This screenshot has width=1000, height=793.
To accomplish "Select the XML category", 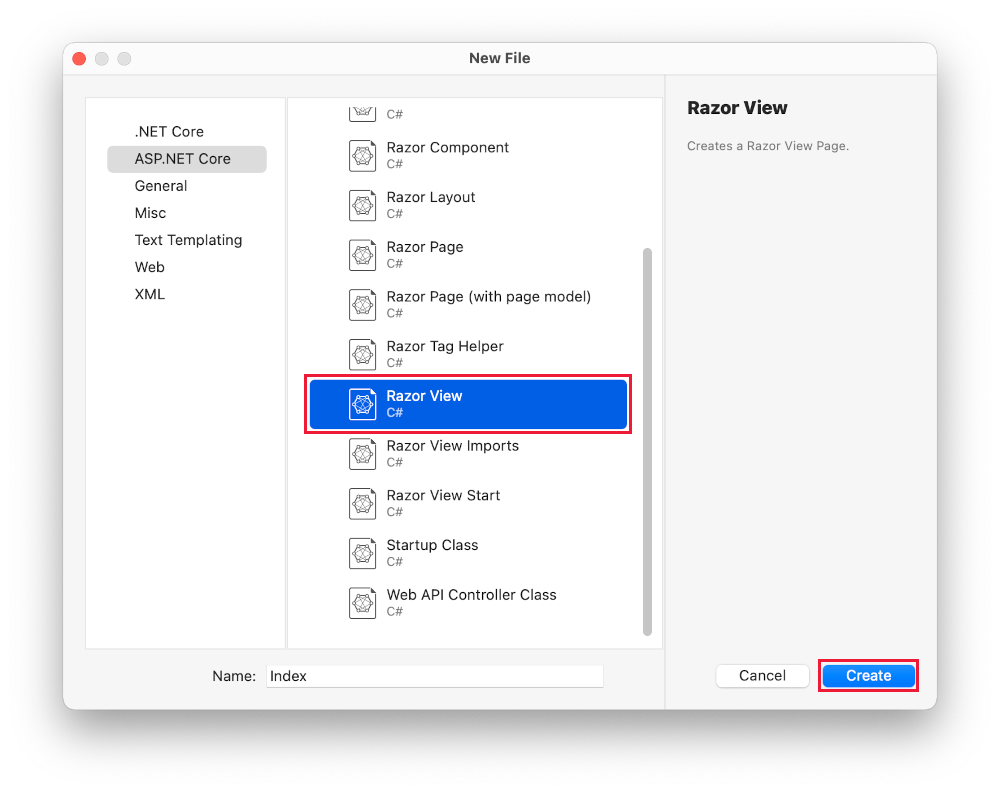I will click(150, 294).
